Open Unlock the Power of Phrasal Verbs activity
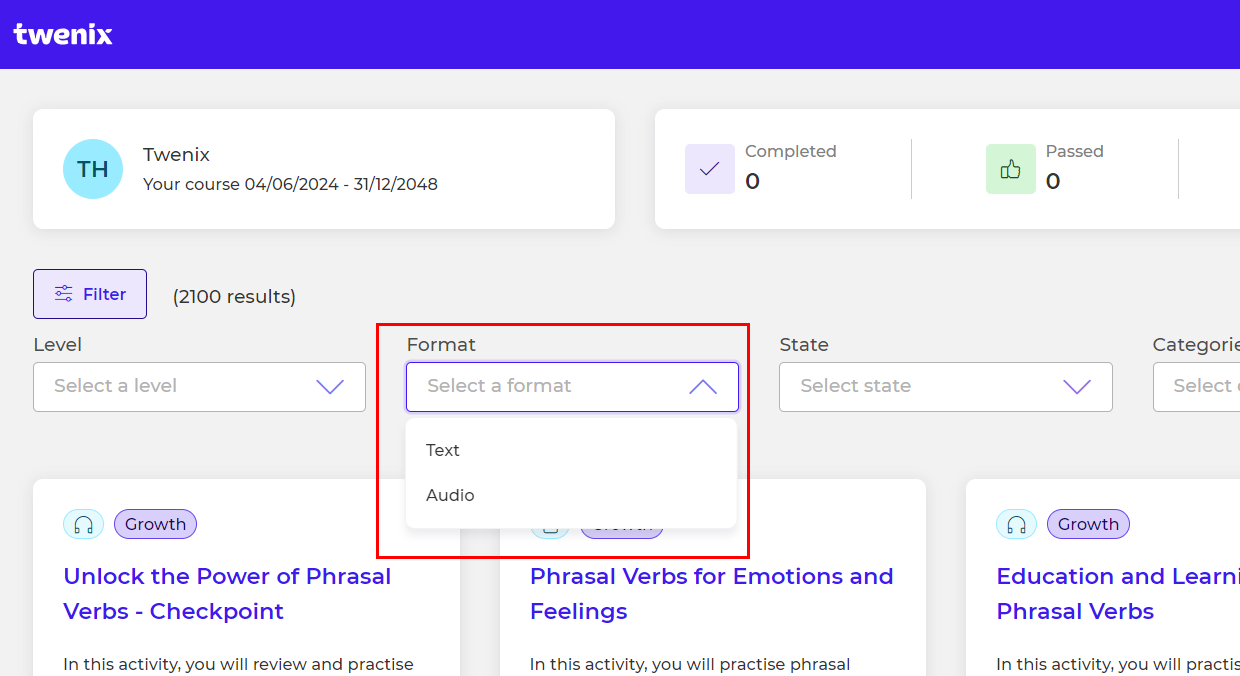 (x=227, y=594)
